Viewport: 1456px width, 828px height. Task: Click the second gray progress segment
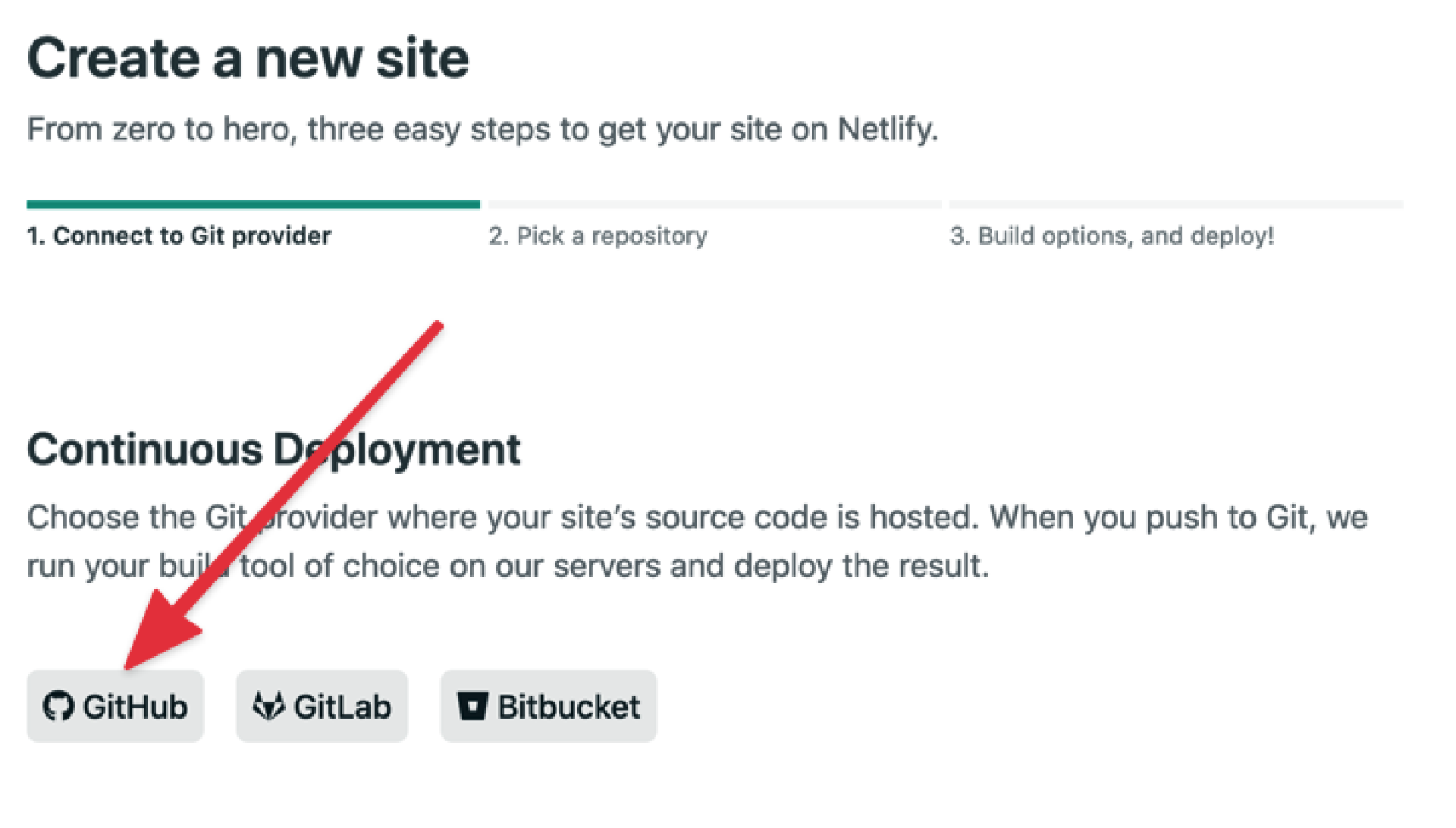714,204
